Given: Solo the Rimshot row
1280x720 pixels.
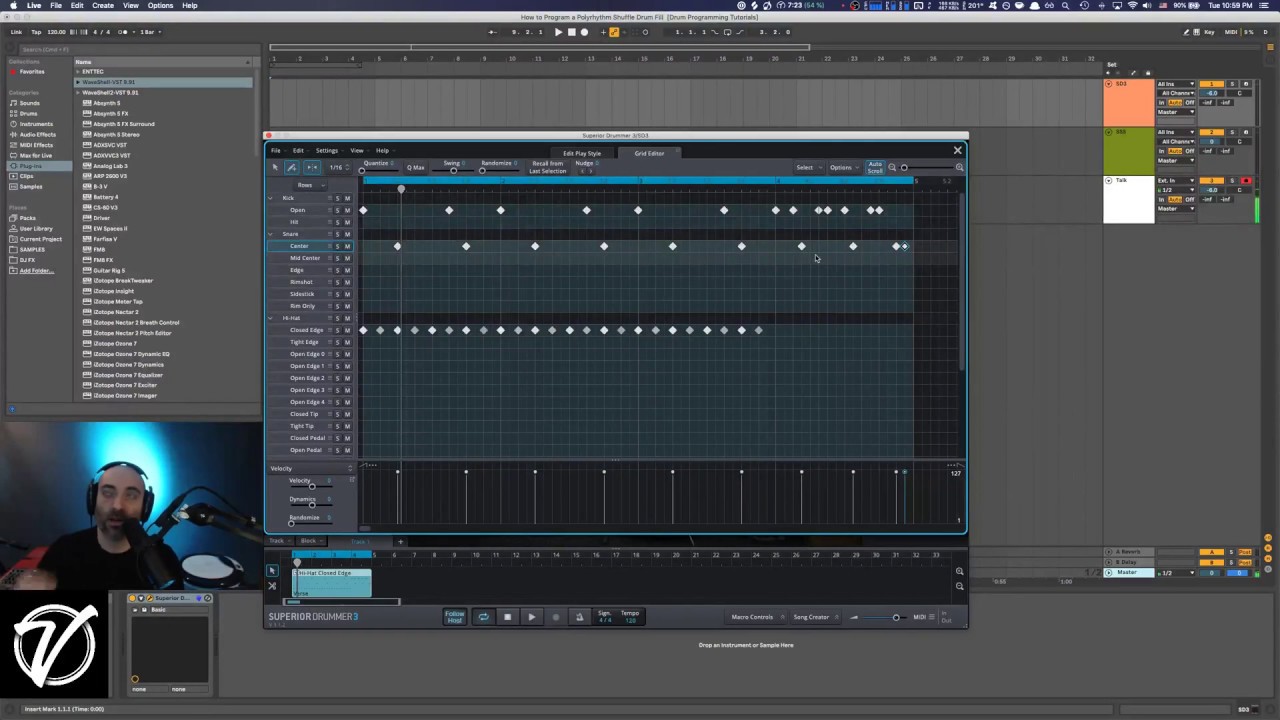Looking at the screenshot, I should coord(337,282).
